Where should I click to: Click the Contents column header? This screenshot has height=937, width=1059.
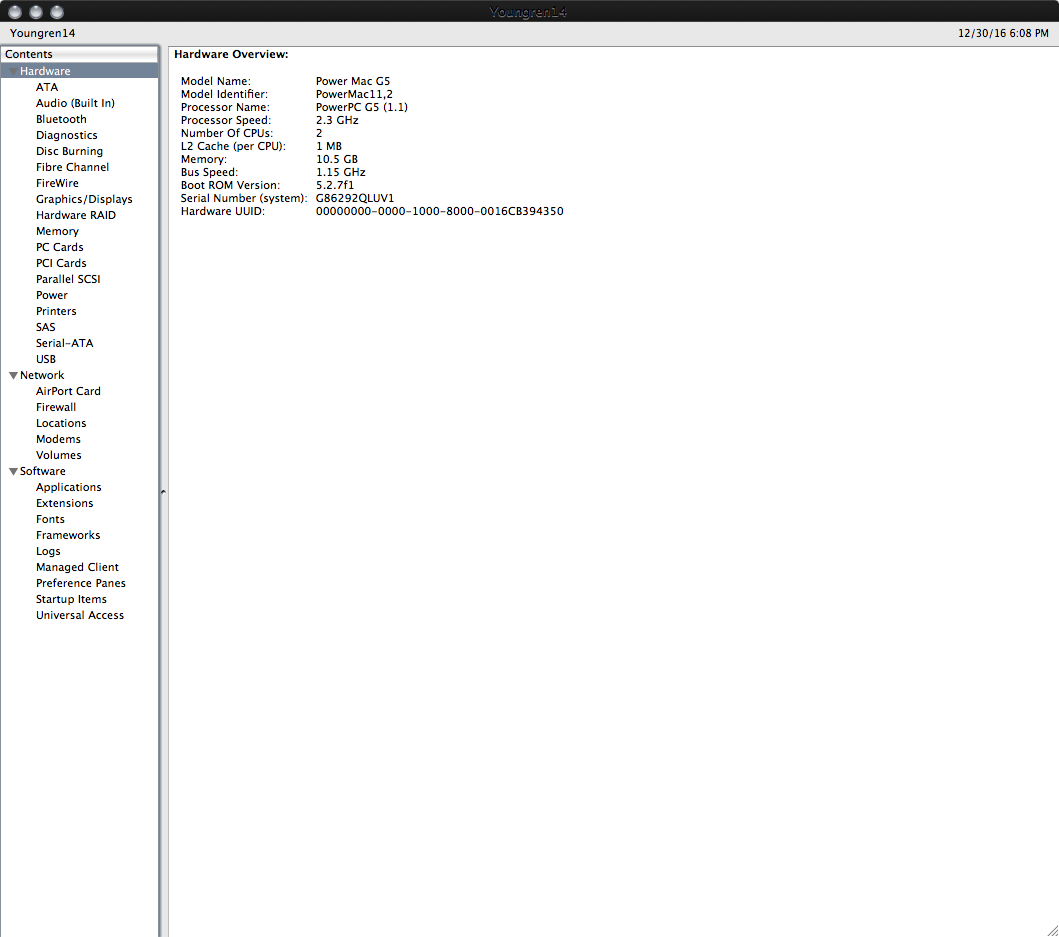coord(80,54)
